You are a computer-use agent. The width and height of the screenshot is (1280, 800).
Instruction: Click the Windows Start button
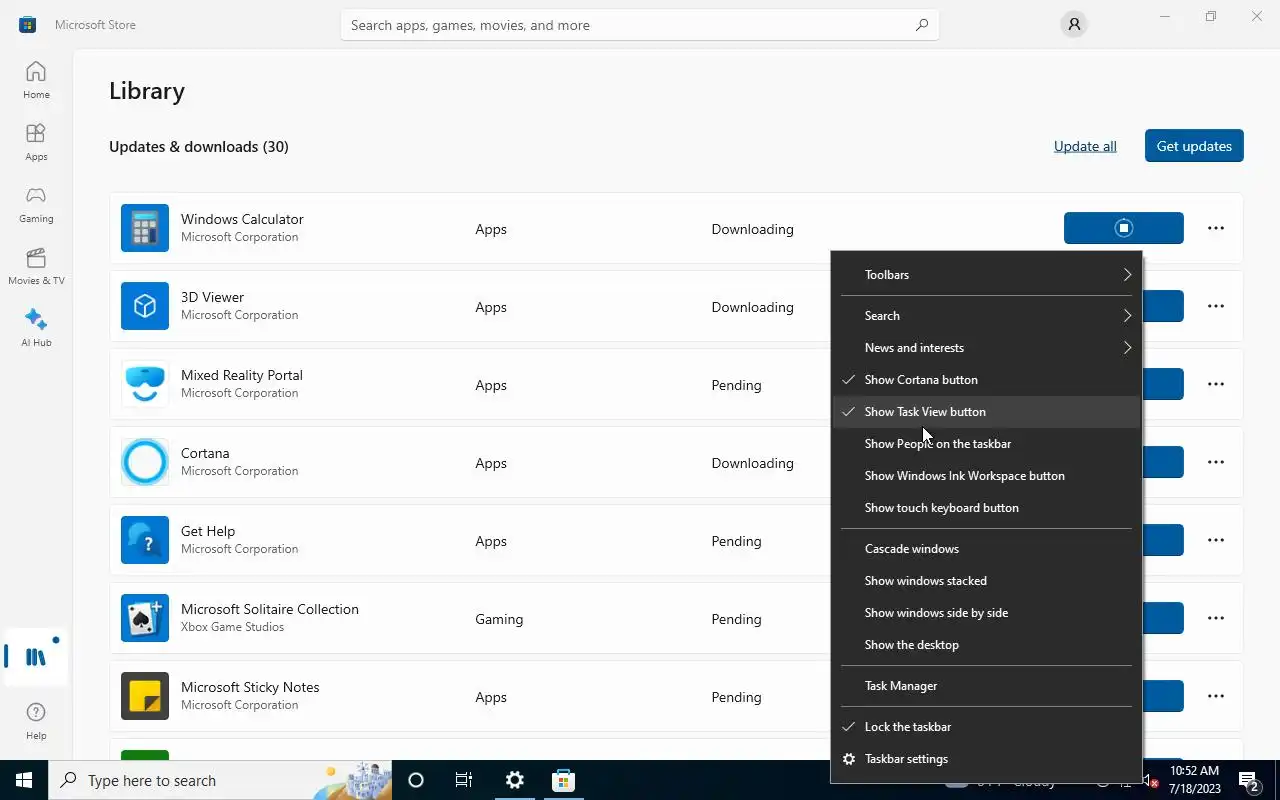(24, 780)
